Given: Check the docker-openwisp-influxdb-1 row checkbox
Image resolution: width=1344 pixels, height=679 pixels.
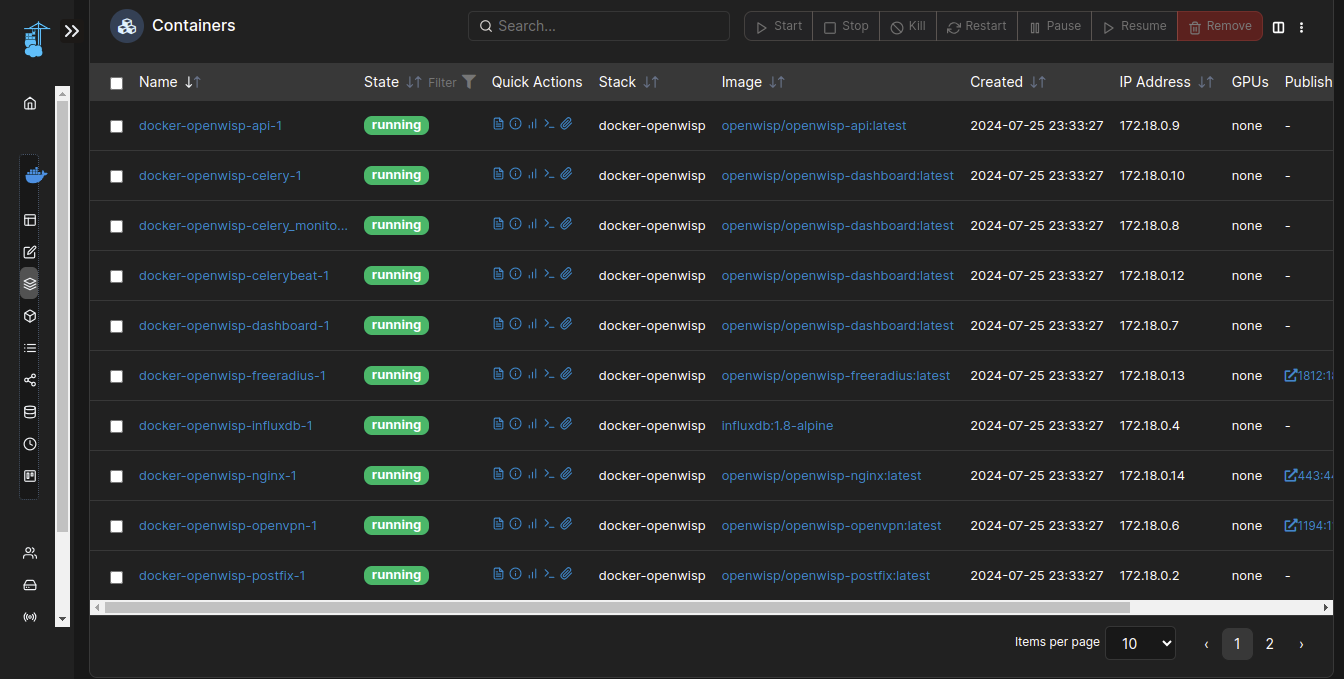Looking at the screenshot, I should click(116, 426).
